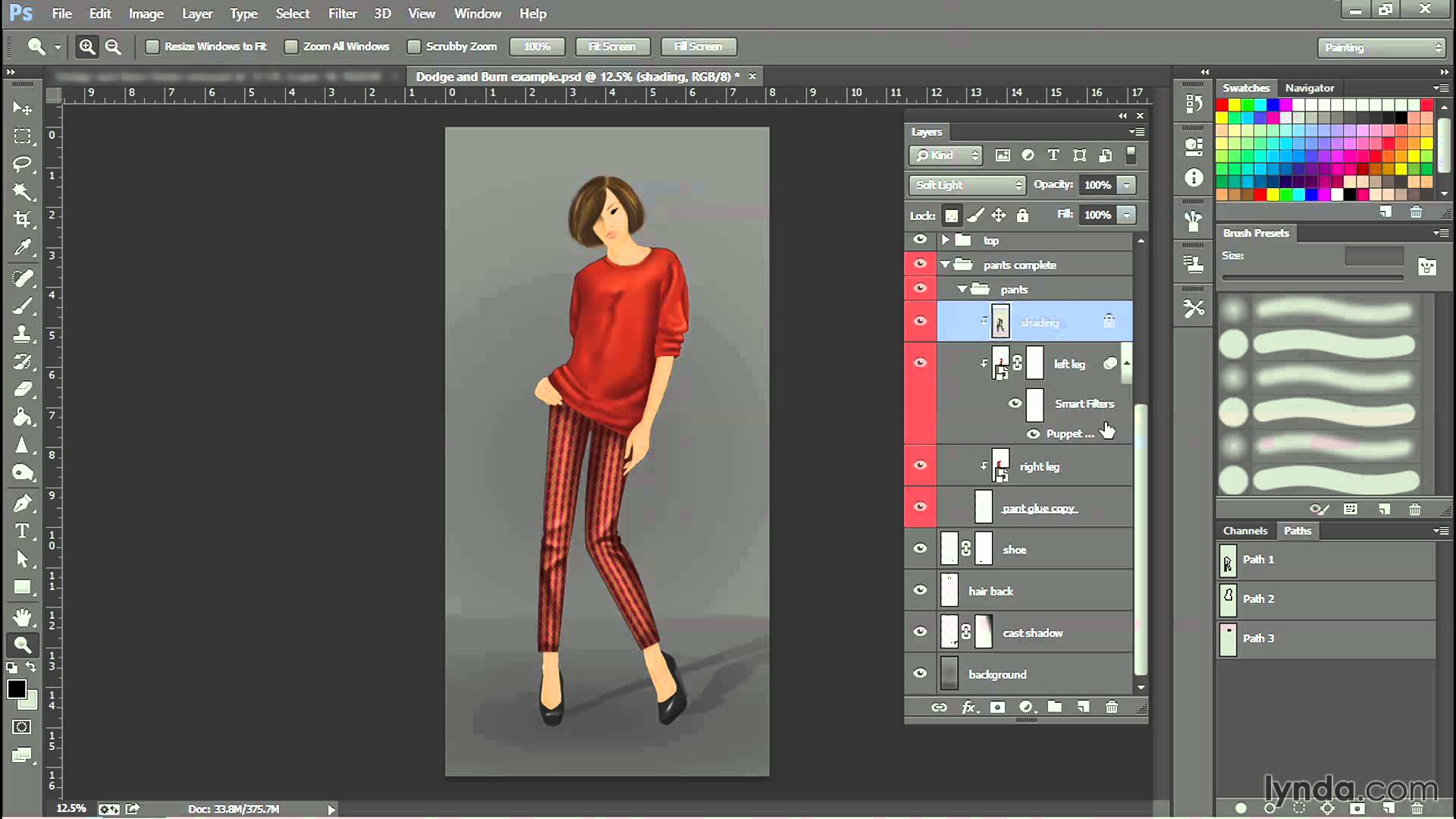1456x819 pixels.
Task: Open the Layer menu
Action: [x=197, y=13]
